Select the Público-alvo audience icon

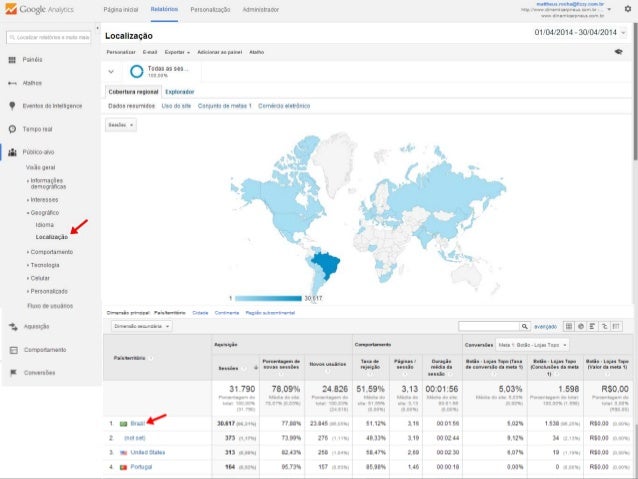pyautogui.click(x=11, y=153)
